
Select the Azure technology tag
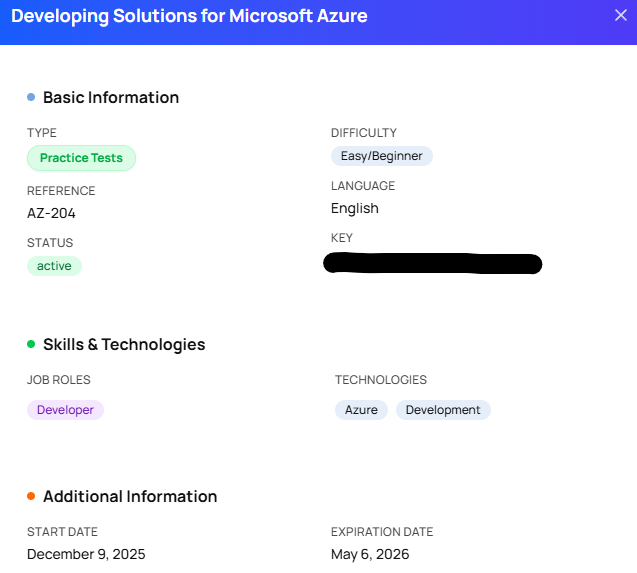click(361, 410)
